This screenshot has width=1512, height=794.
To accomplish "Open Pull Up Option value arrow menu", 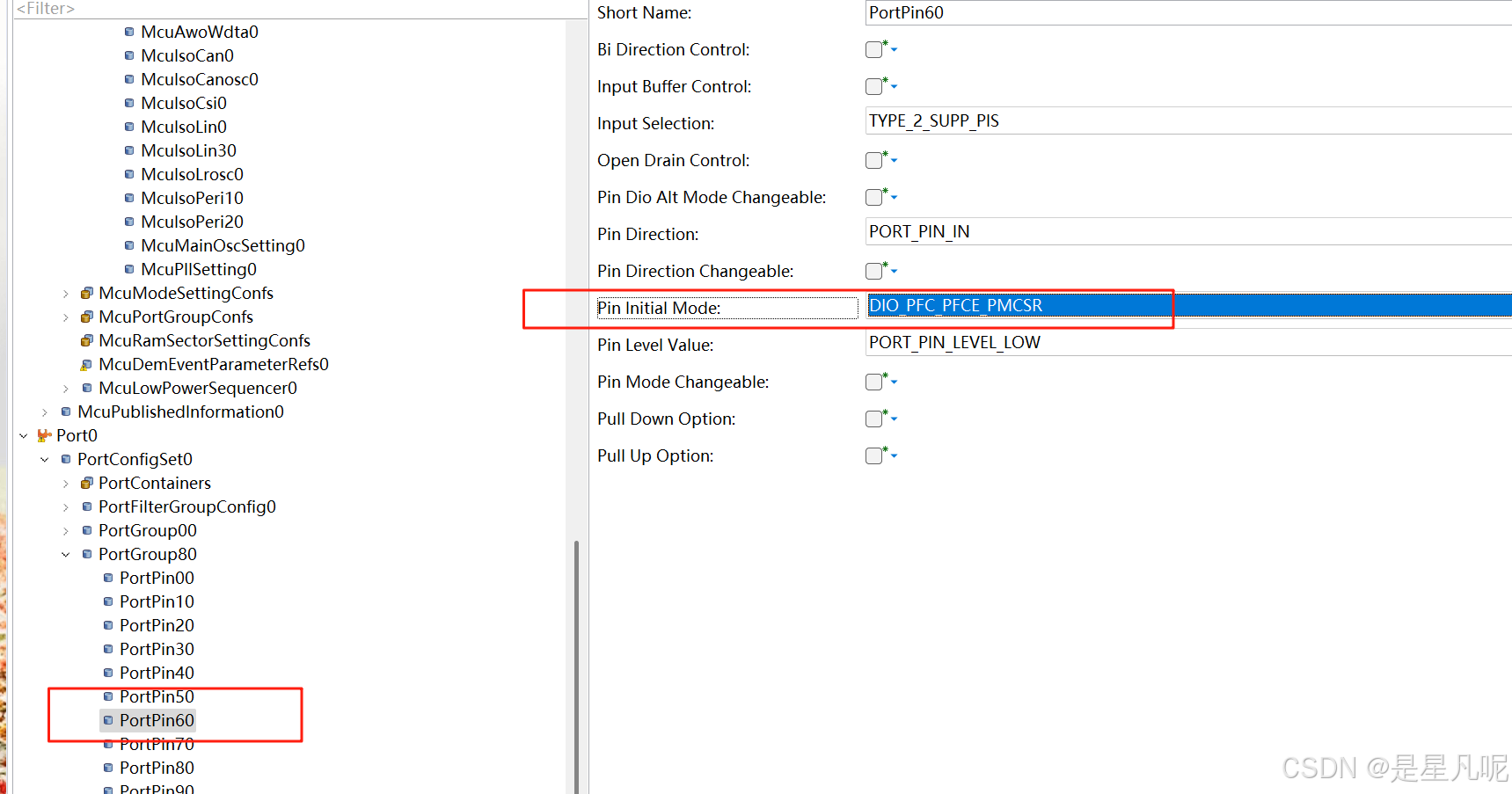I will (x=894, y=456).
